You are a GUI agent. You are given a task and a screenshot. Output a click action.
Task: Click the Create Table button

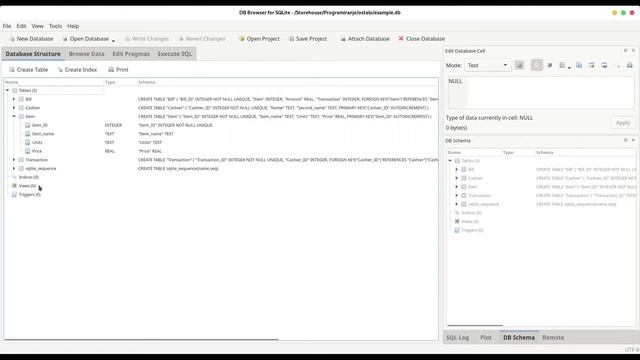[x=29, y=70]
